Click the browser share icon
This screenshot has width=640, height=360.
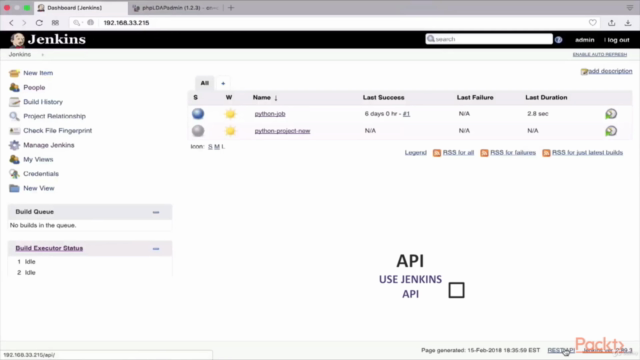coord(611,23)
